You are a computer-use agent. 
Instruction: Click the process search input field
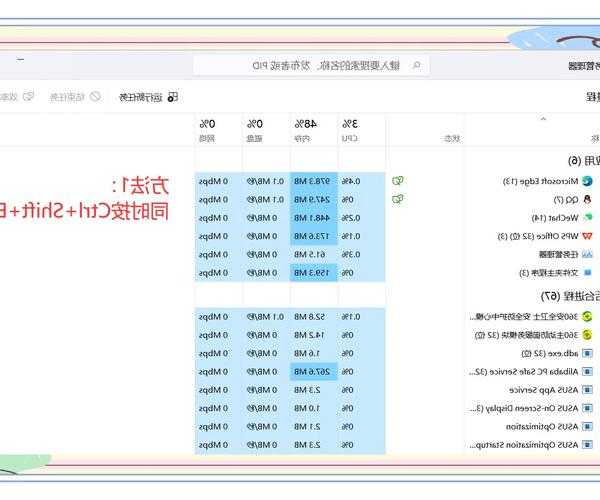310,65
